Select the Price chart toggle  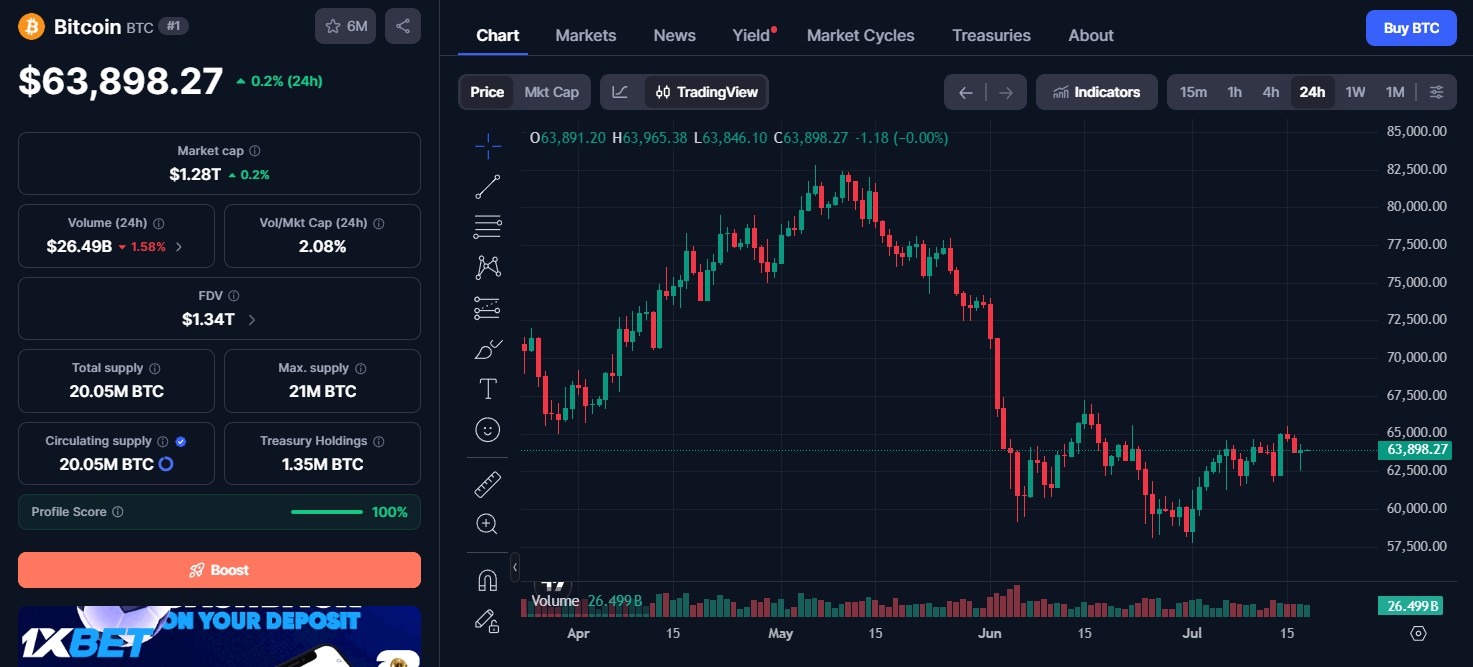click(x=487, y=92)
